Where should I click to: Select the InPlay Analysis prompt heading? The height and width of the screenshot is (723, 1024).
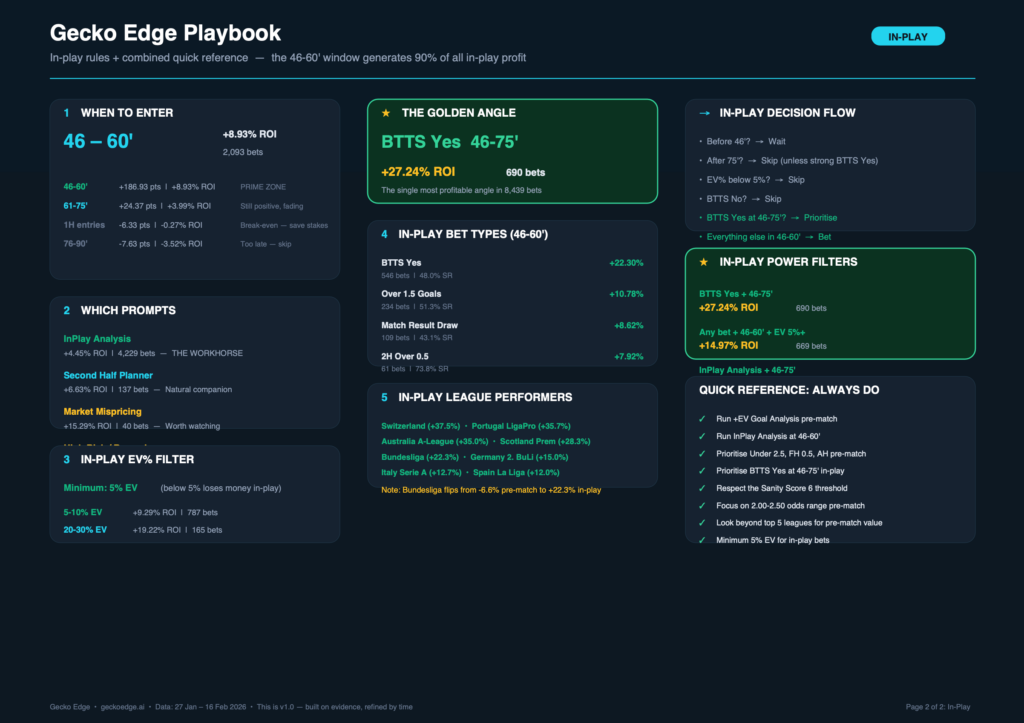(97, 339)
